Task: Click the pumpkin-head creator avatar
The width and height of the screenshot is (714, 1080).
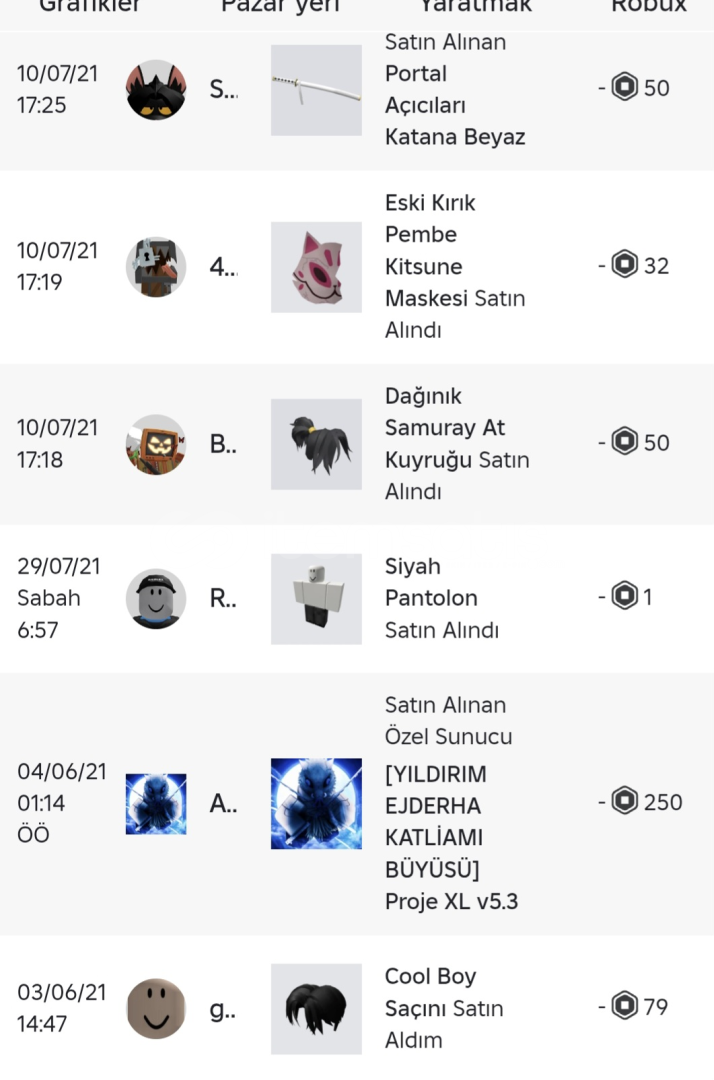Action: pos(156,445)
